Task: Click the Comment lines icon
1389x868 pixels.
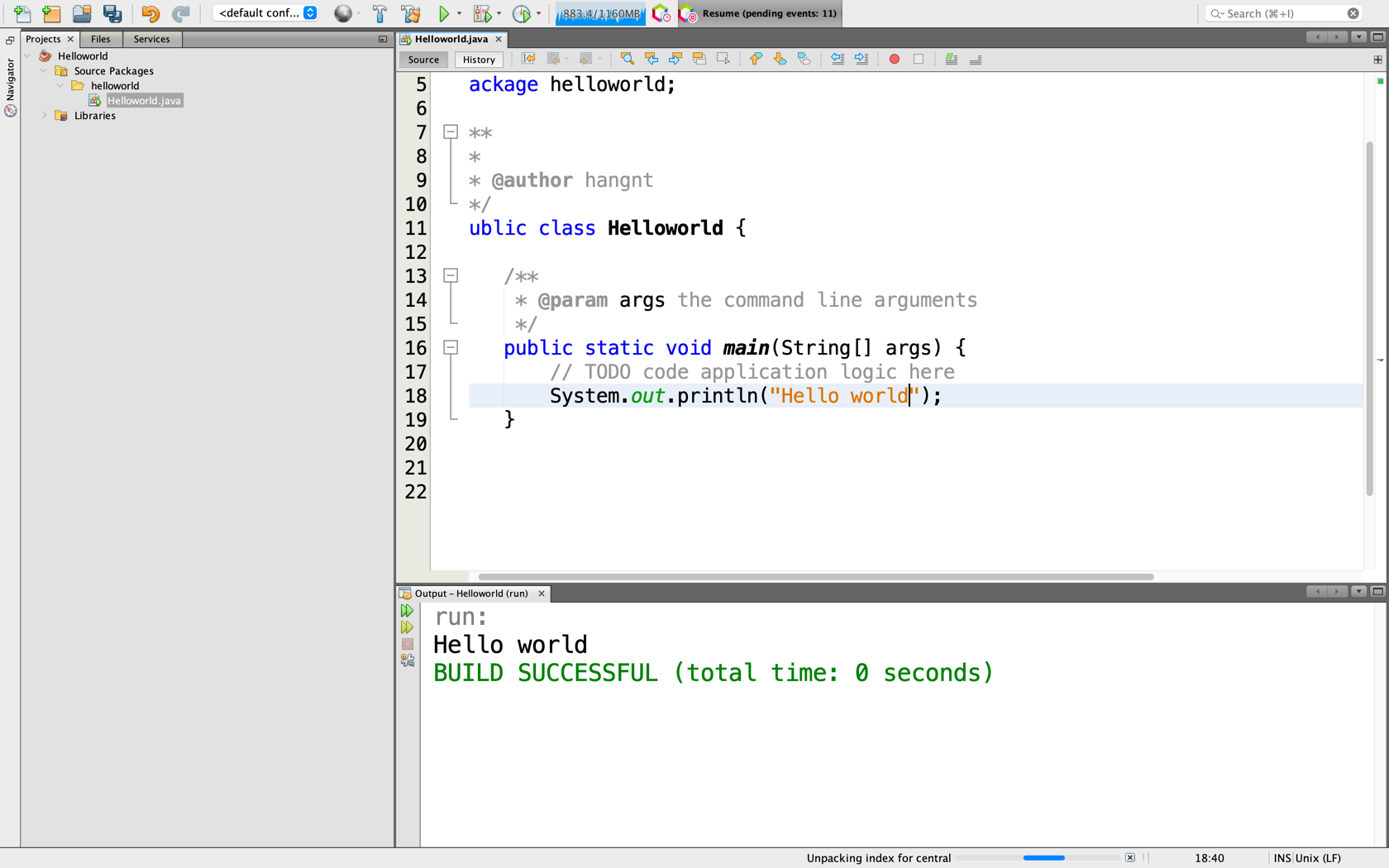Action: [952, 59]
